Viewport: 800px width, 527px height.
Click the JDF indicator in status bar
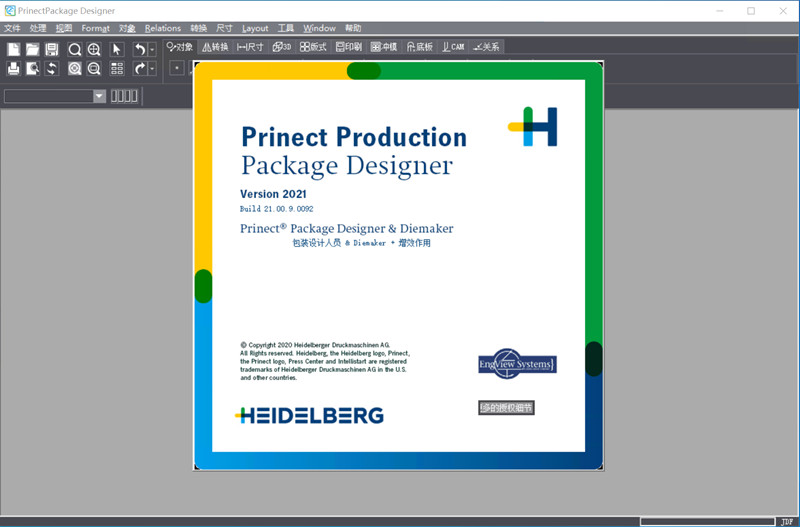(x=787, y=522)
